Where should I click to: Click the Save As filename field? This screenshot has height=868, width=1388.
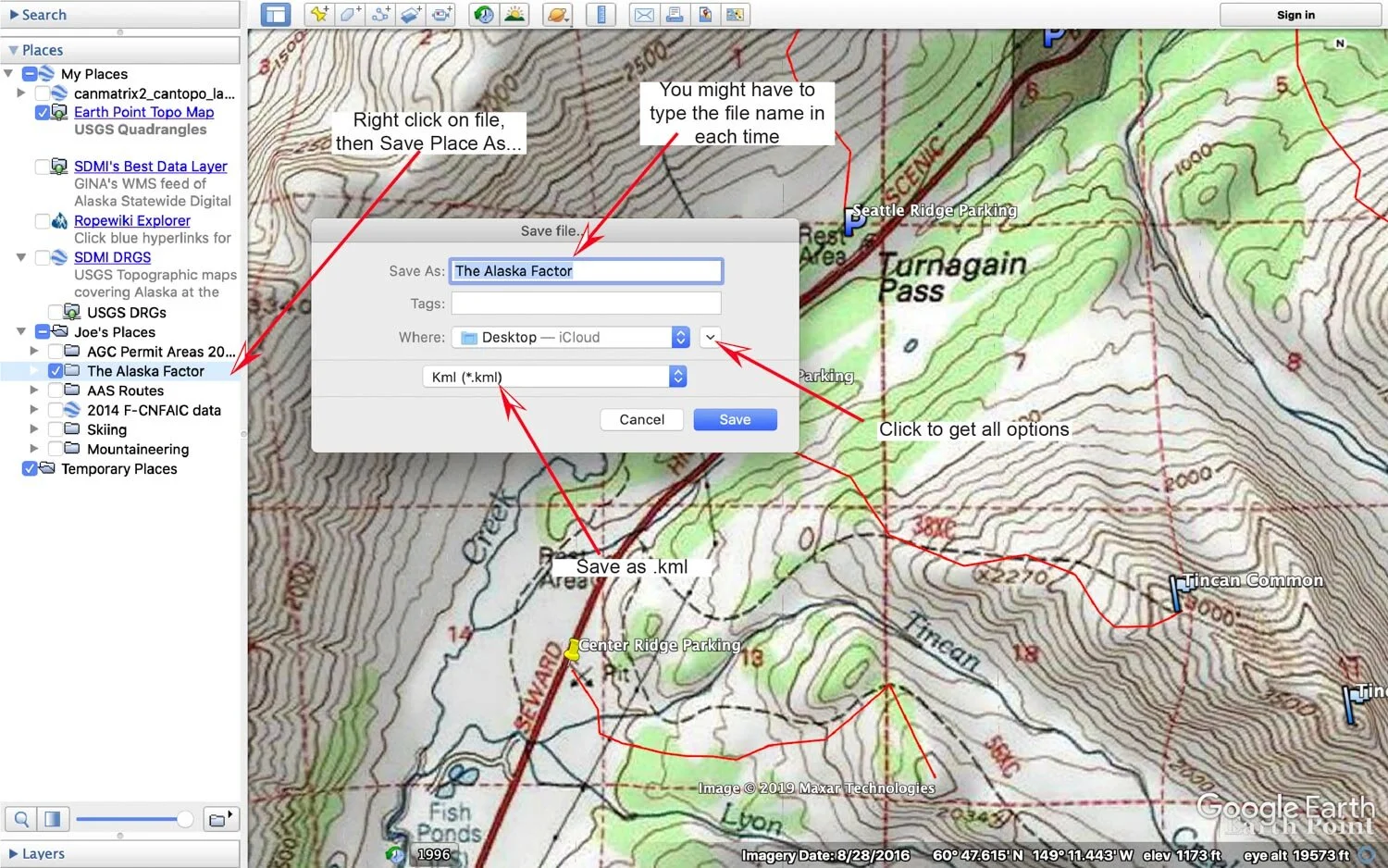pyautogui.click(x=586, y=271)
